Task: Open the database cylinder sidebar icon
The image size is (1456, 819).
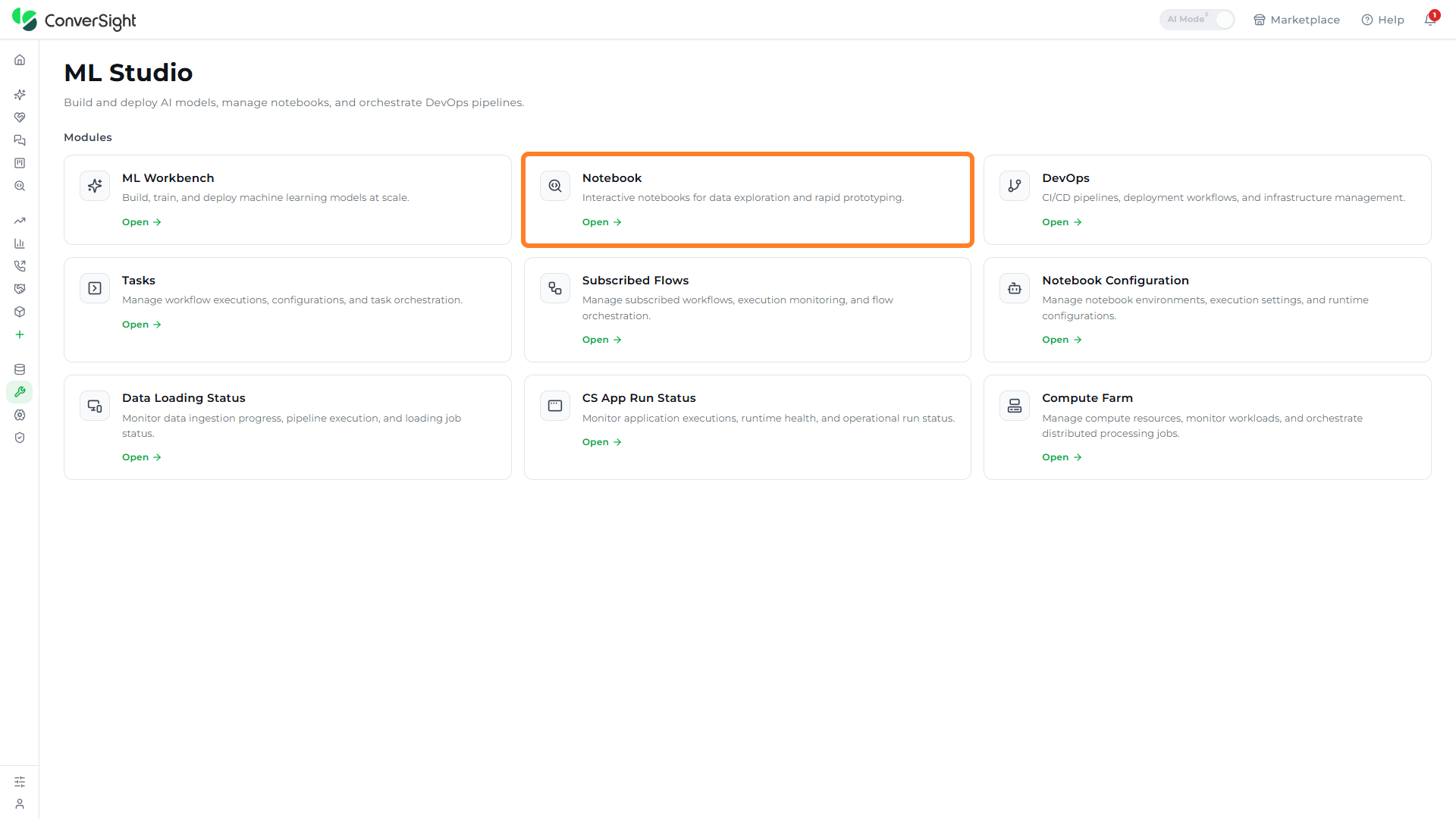Action: [x=20, y=369]
